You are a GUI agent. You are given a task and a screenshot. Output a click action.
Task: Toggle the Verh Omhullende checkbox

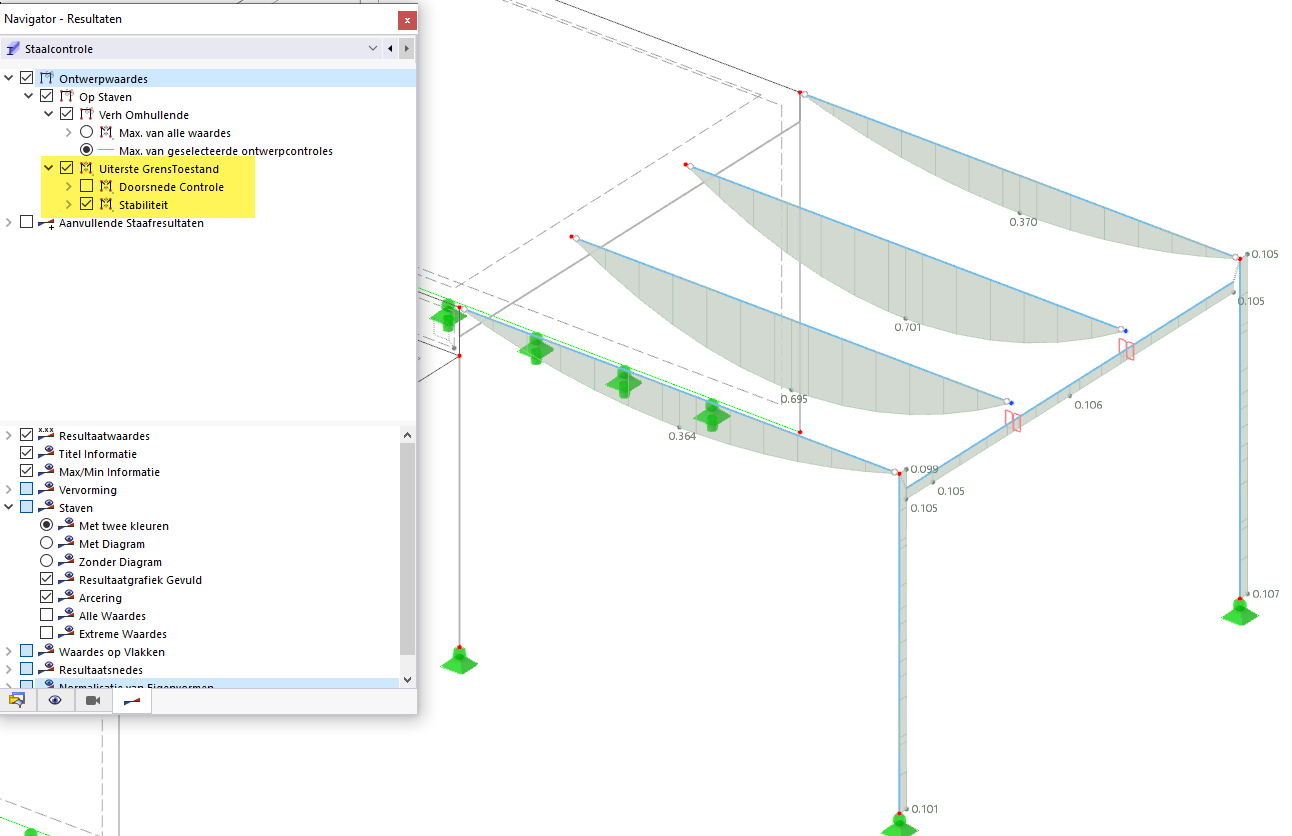click(x=67, y=115)
